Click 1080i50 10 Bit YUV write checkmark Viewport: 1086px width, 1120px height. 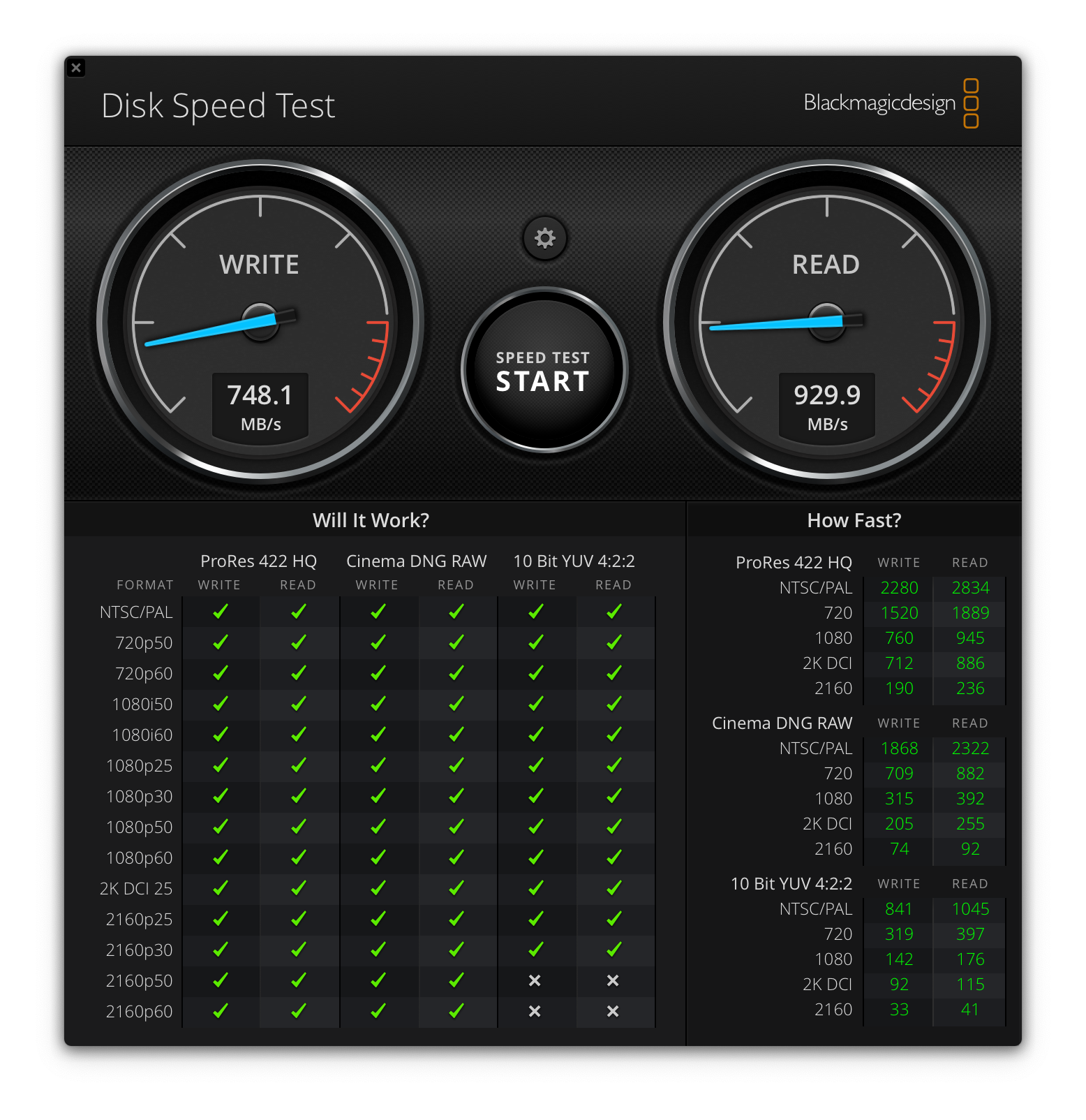(x=536, y=704)
